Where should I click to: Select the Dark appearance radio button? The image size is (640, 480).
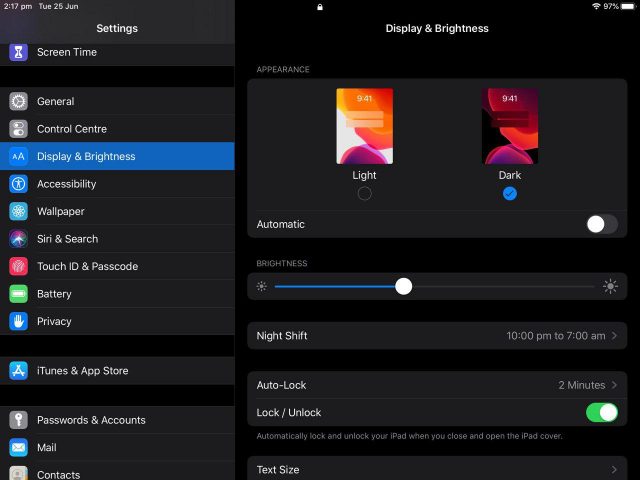coord(510,193)
